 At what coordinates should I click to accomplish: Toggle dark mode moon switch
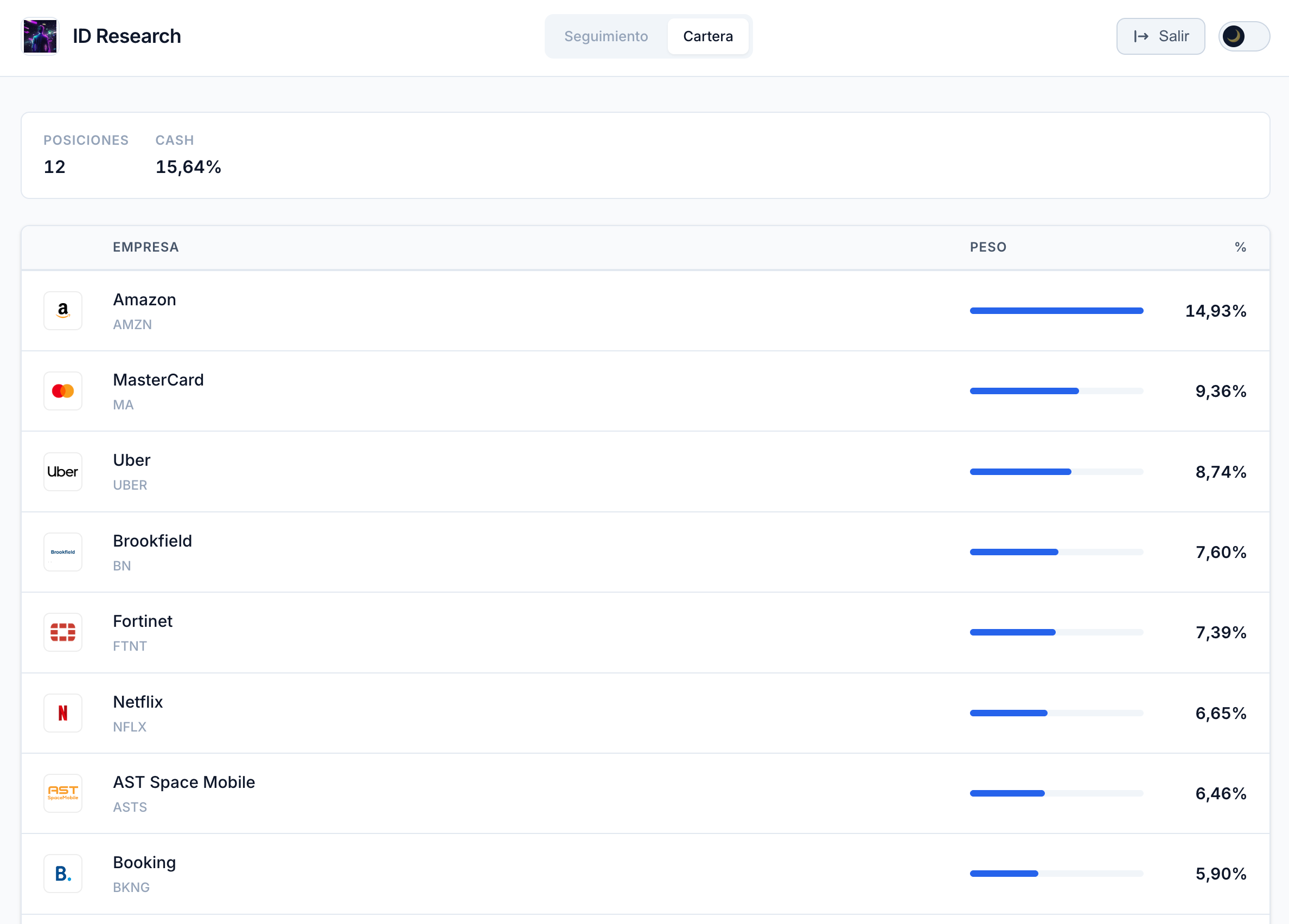tap(1243, 36)
